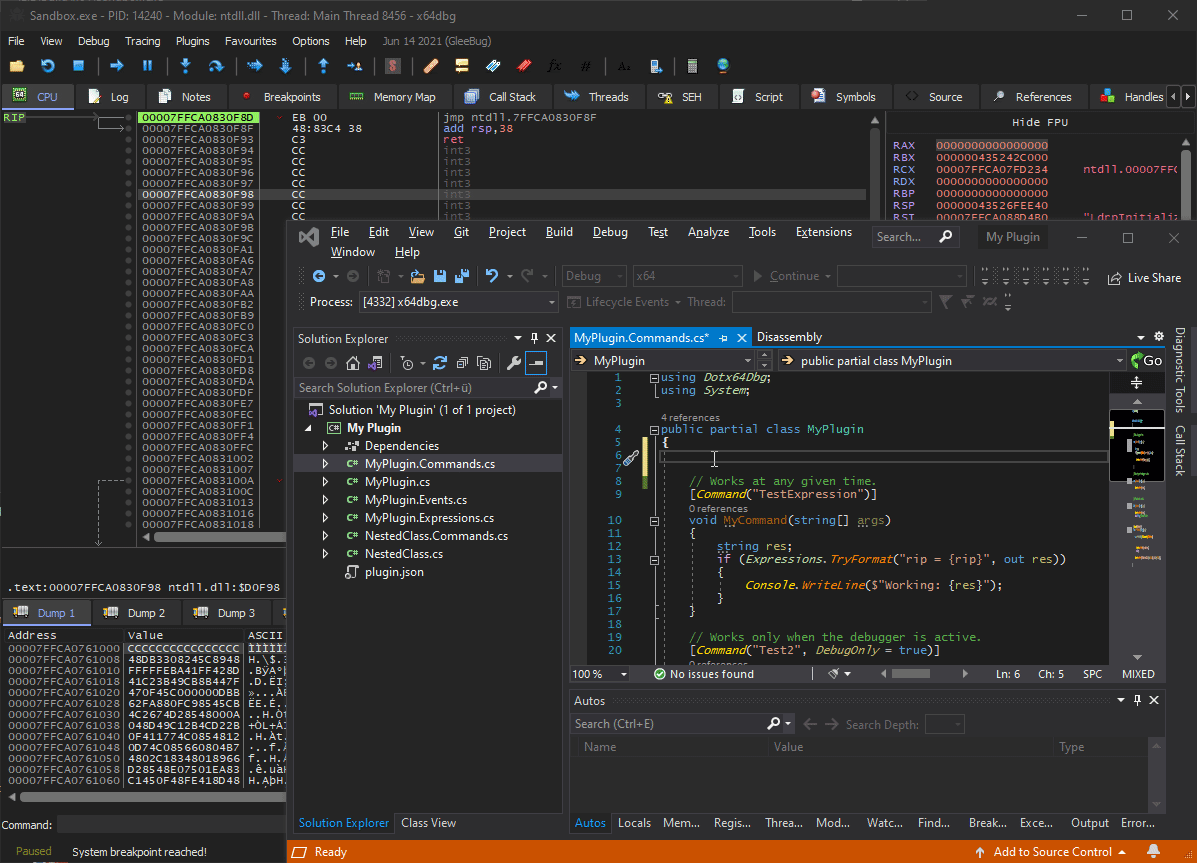1197x863 pixels.
Task: Toggle pin on MyPlugin.Commands.cs tab
Action: coord(723,338)
